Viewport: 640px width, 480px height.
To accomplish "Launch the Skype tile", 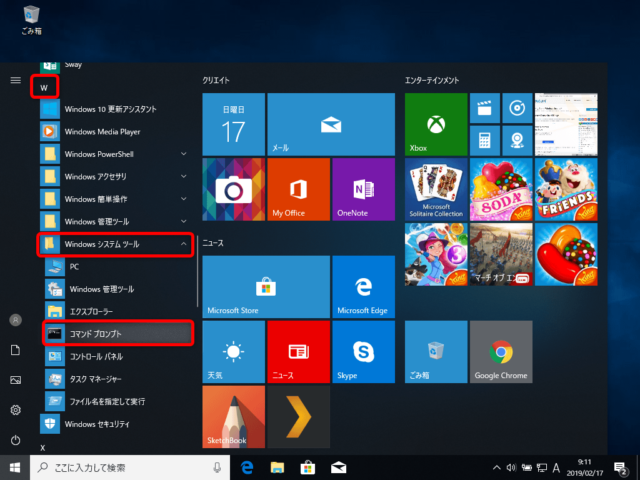I will [x=364, y=352].
